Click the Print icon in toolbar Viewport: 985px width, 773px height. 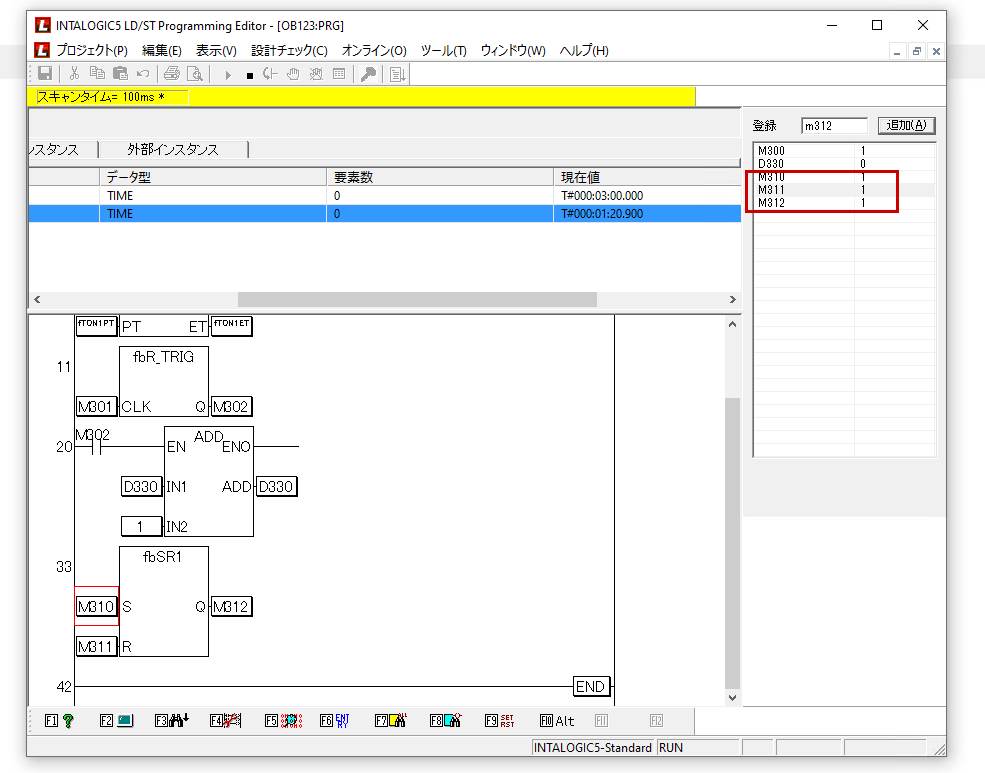pyautogui.click(x=171, y=73)
